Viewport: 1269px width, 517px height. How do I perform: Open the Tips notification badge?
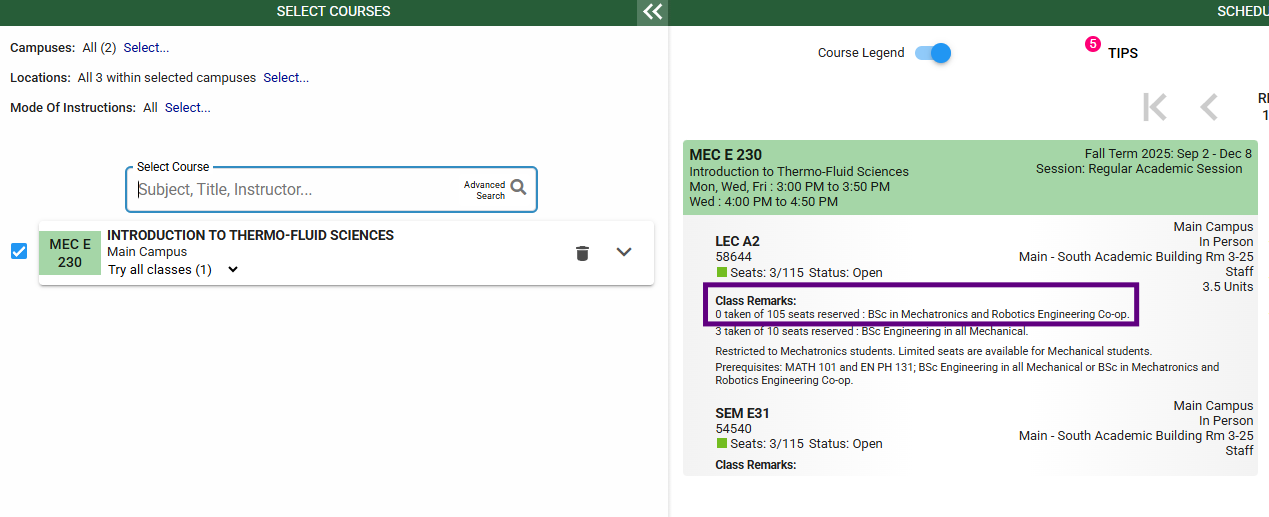point(1092,44)
